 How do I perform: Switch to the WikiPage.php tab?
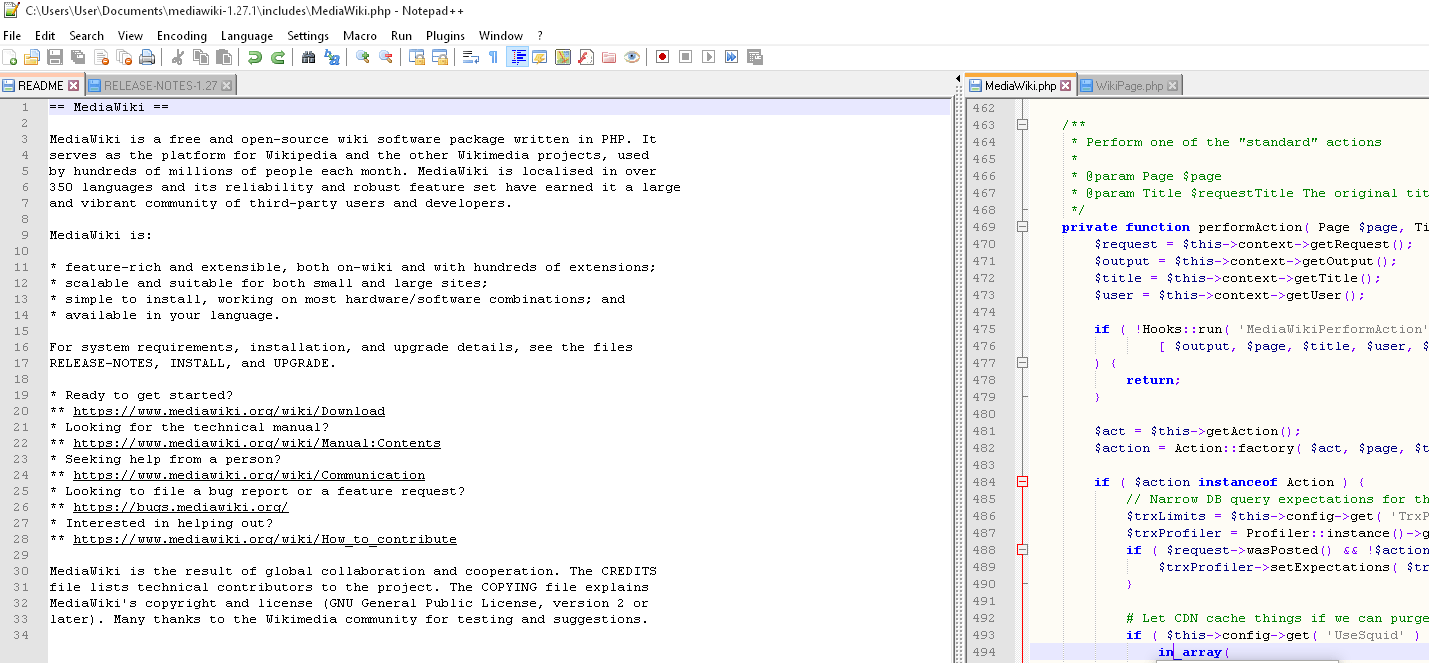pyautogui.click(x=1129, y=86)
